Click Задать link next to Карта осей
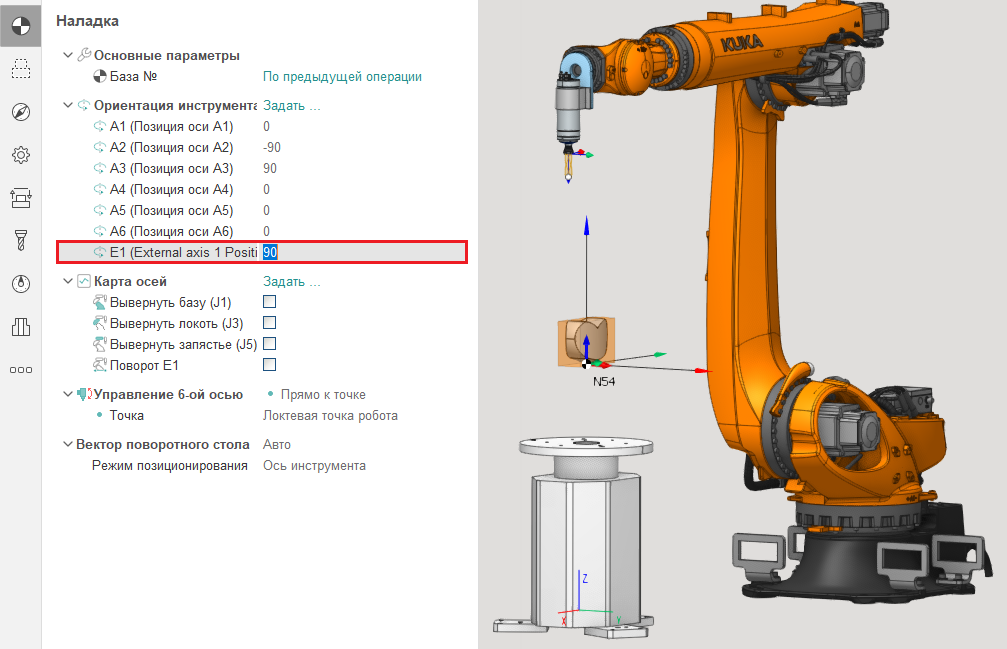 tap(291, 281)
